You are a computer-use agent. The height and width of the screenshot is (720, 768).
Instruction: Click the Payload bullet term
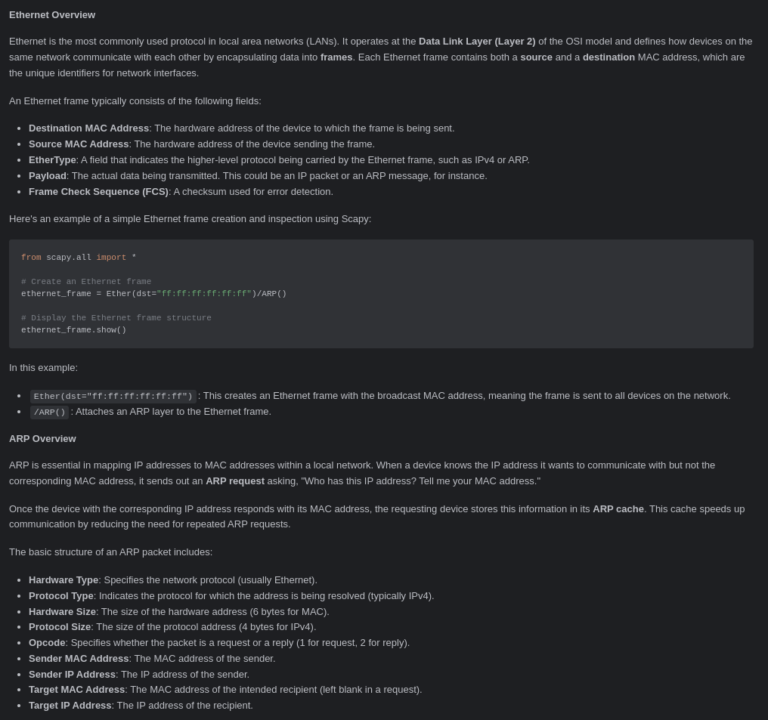pyautogui.click(x=47, y=176)
